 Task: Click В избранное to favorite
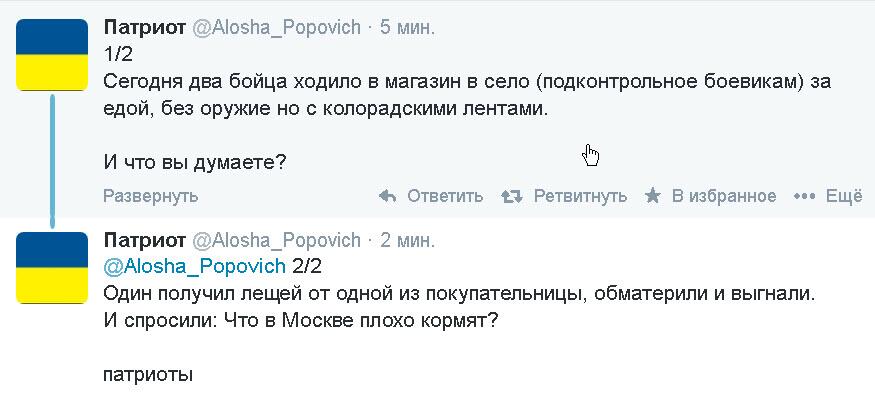click(724, 196)
